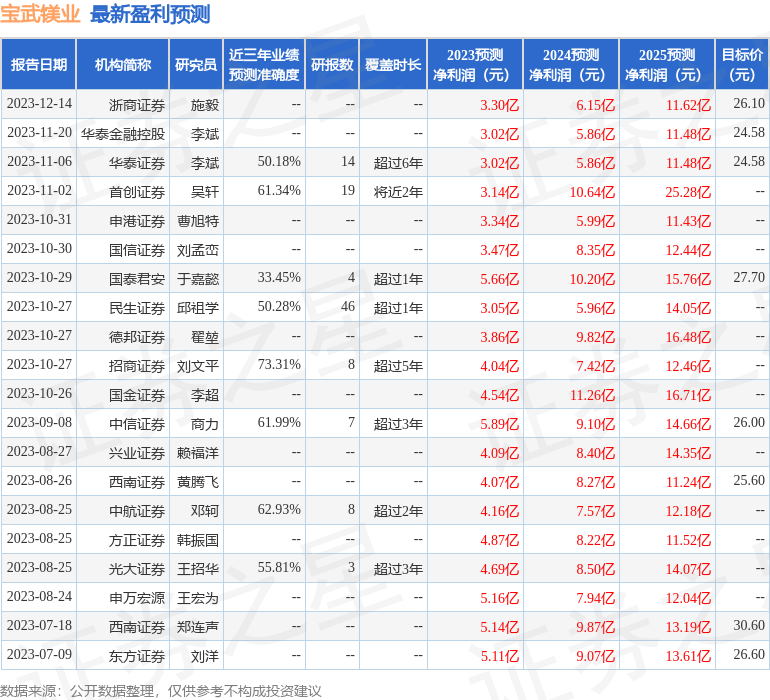Click analyst name 翟堃
The height and width of the screenshot is (700, 770).
click(x=205, y=337)
